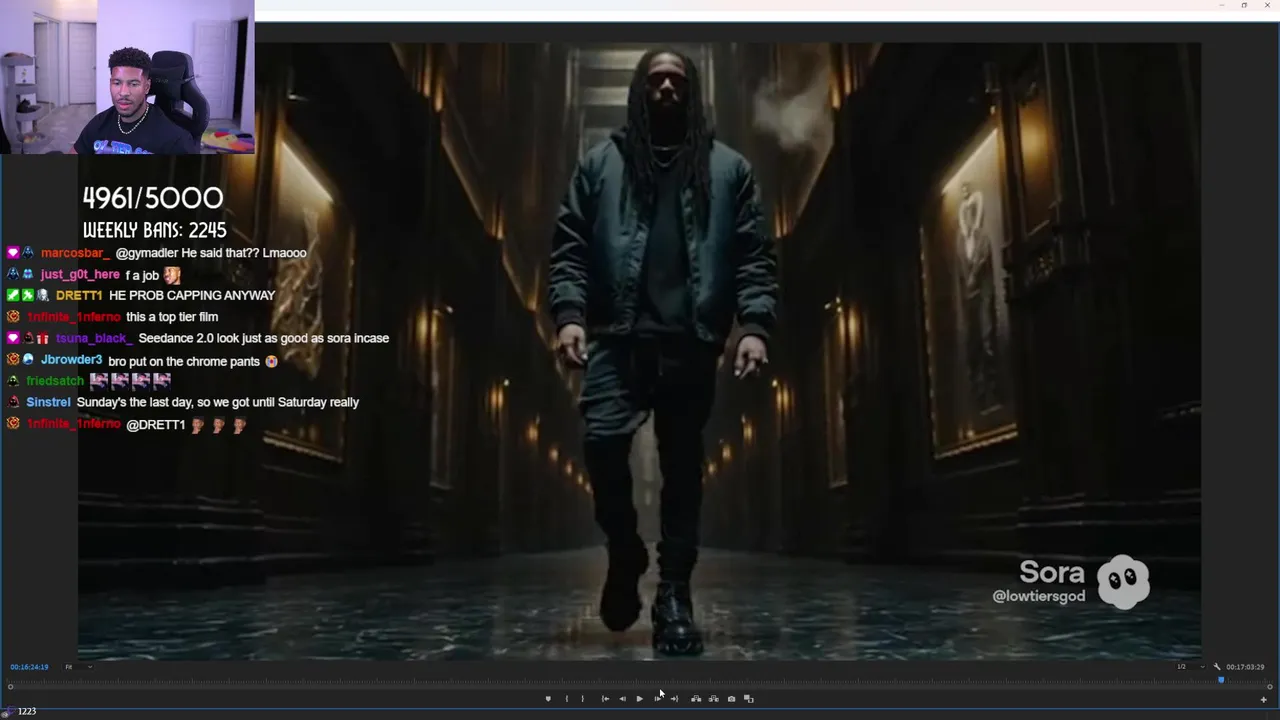Screen dimensions: 1280x720
Task: Open the comparison view button
Action: tap(749, 699)
